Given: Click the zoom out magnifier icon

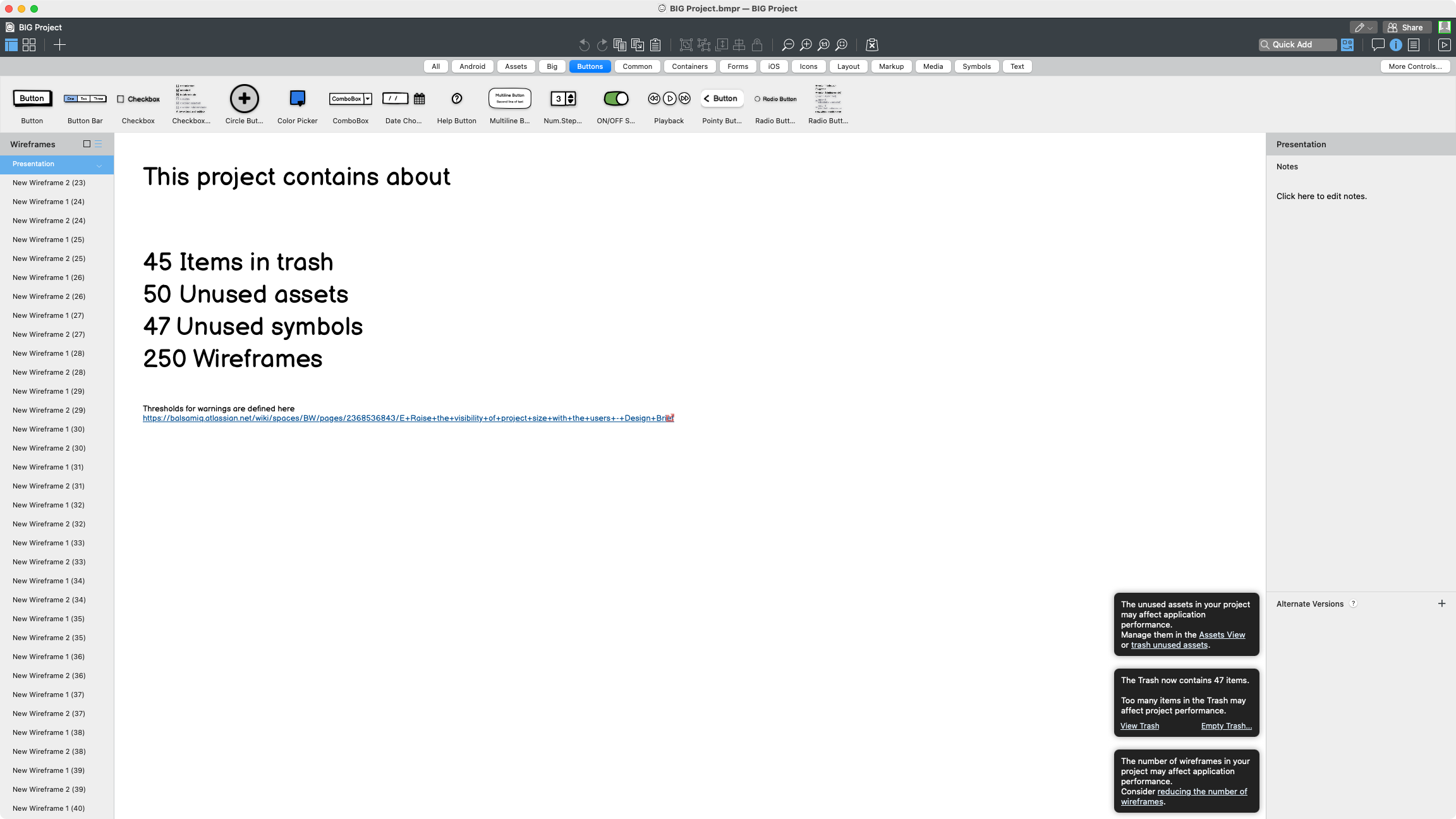Looking at the screenshot, I should [x=787, y=45].
